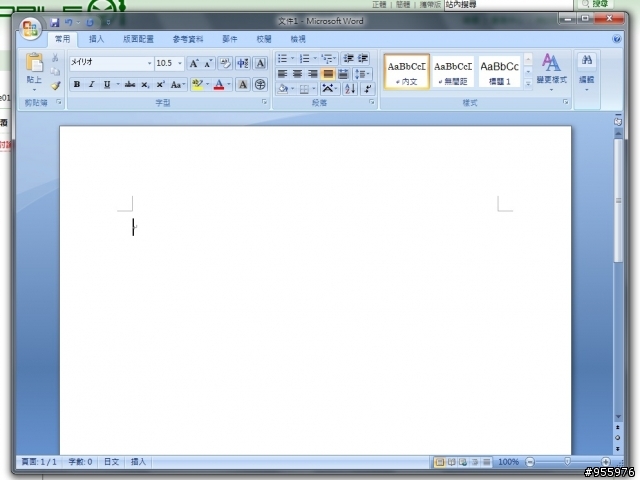Open the 變更樣式 change styles tool
The width and height of the screenshot is (640, 480).
click(551, 72)
